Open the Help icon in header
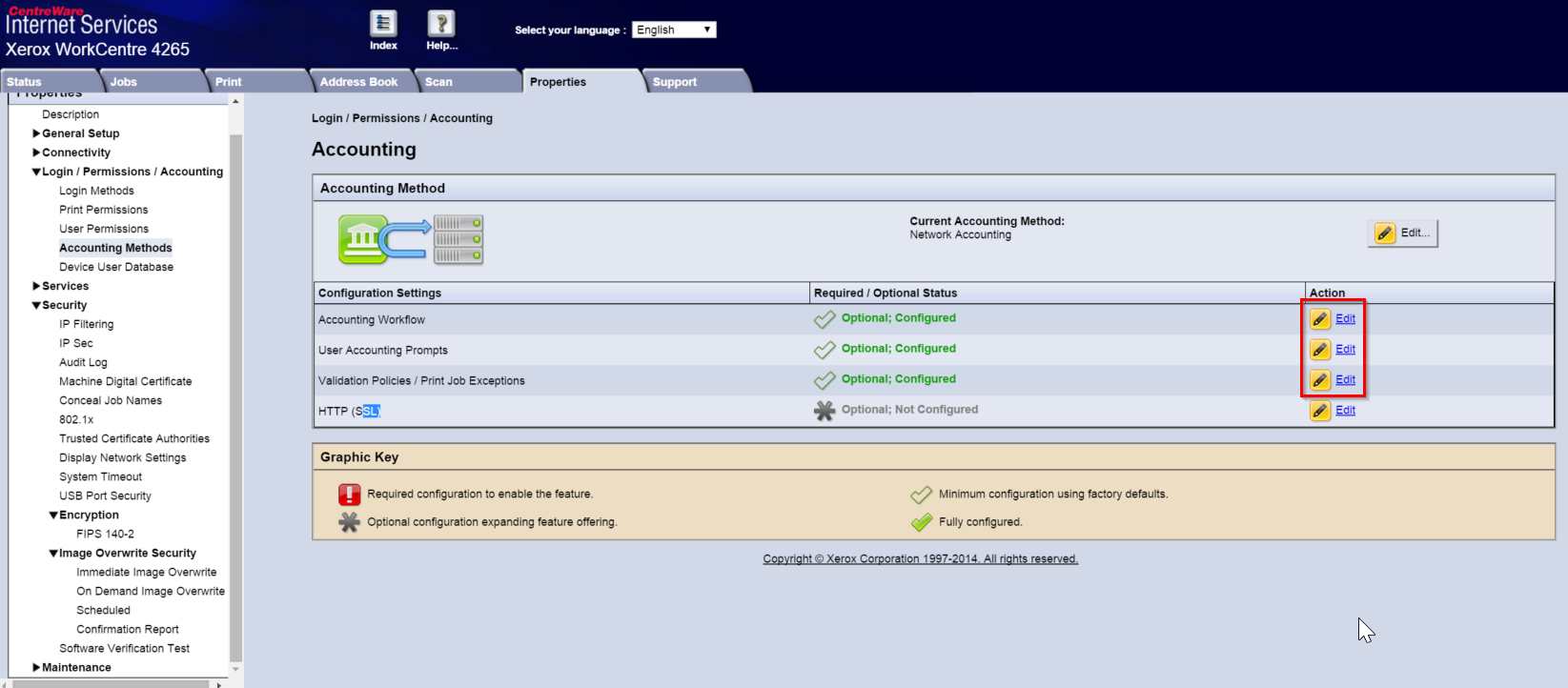The image size is (1568, 688). pyautogui.click(x=440, y=24)
